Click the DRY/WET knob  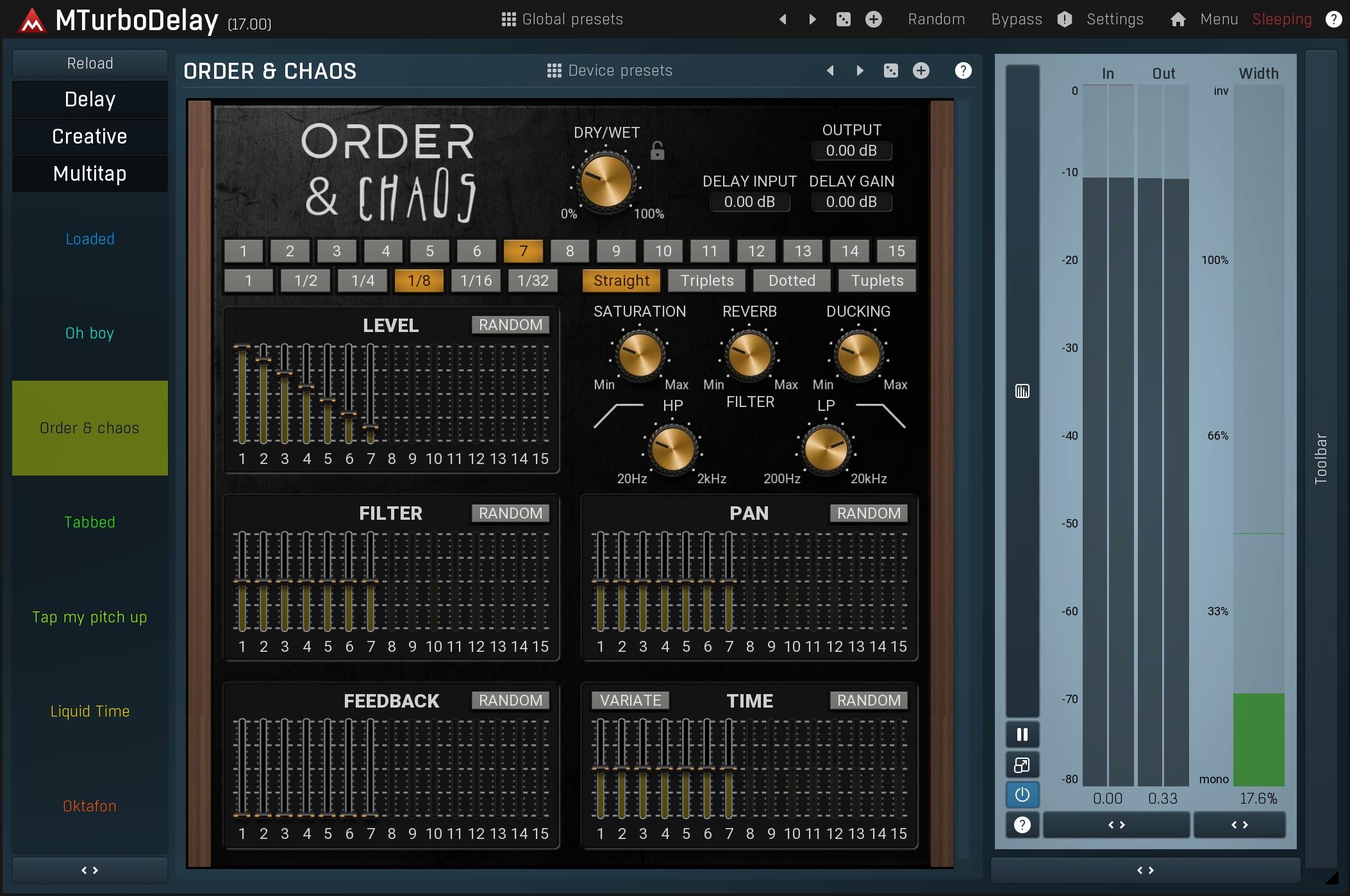click(605, 180)
